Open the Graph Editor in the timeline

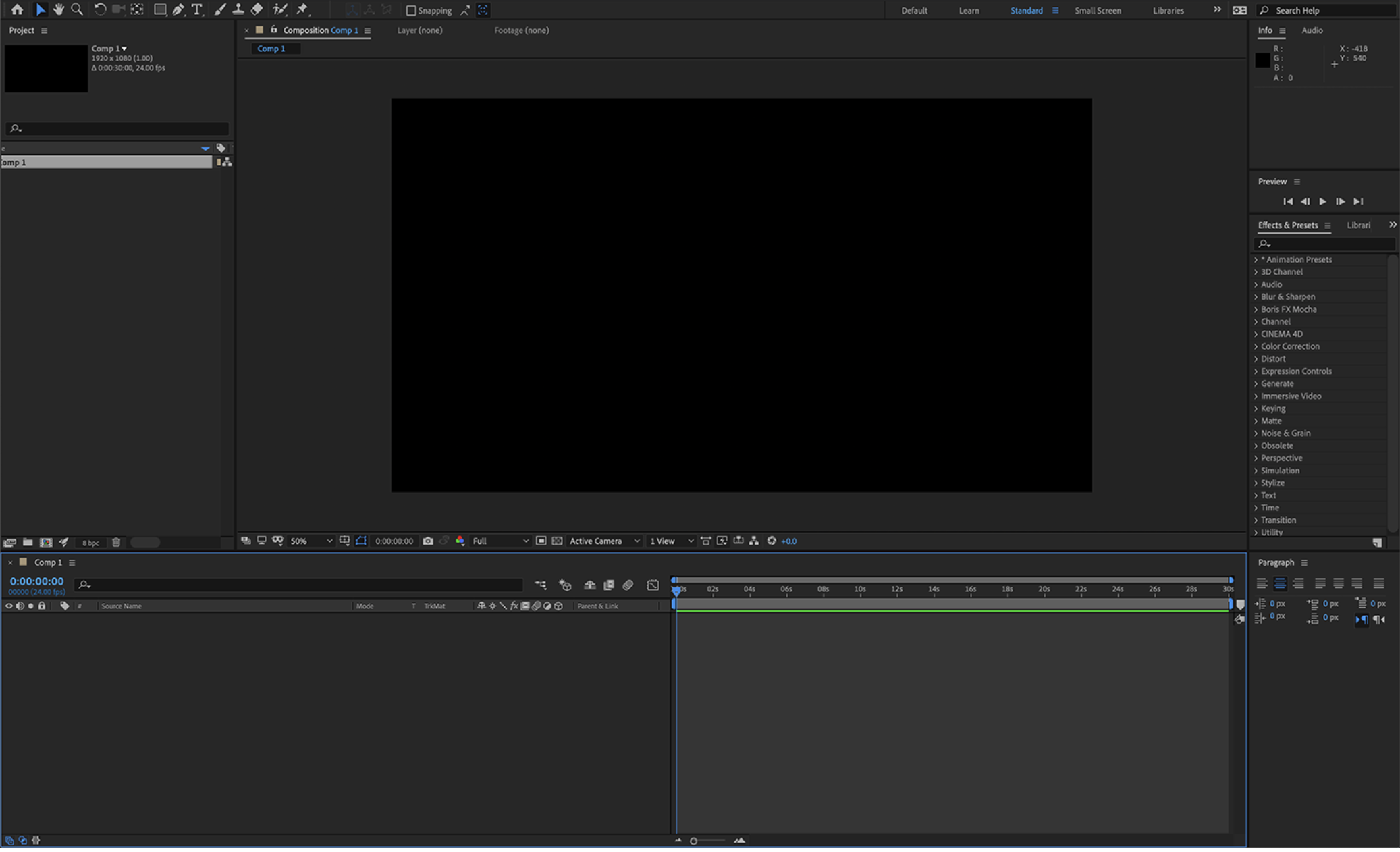point(653,585)
